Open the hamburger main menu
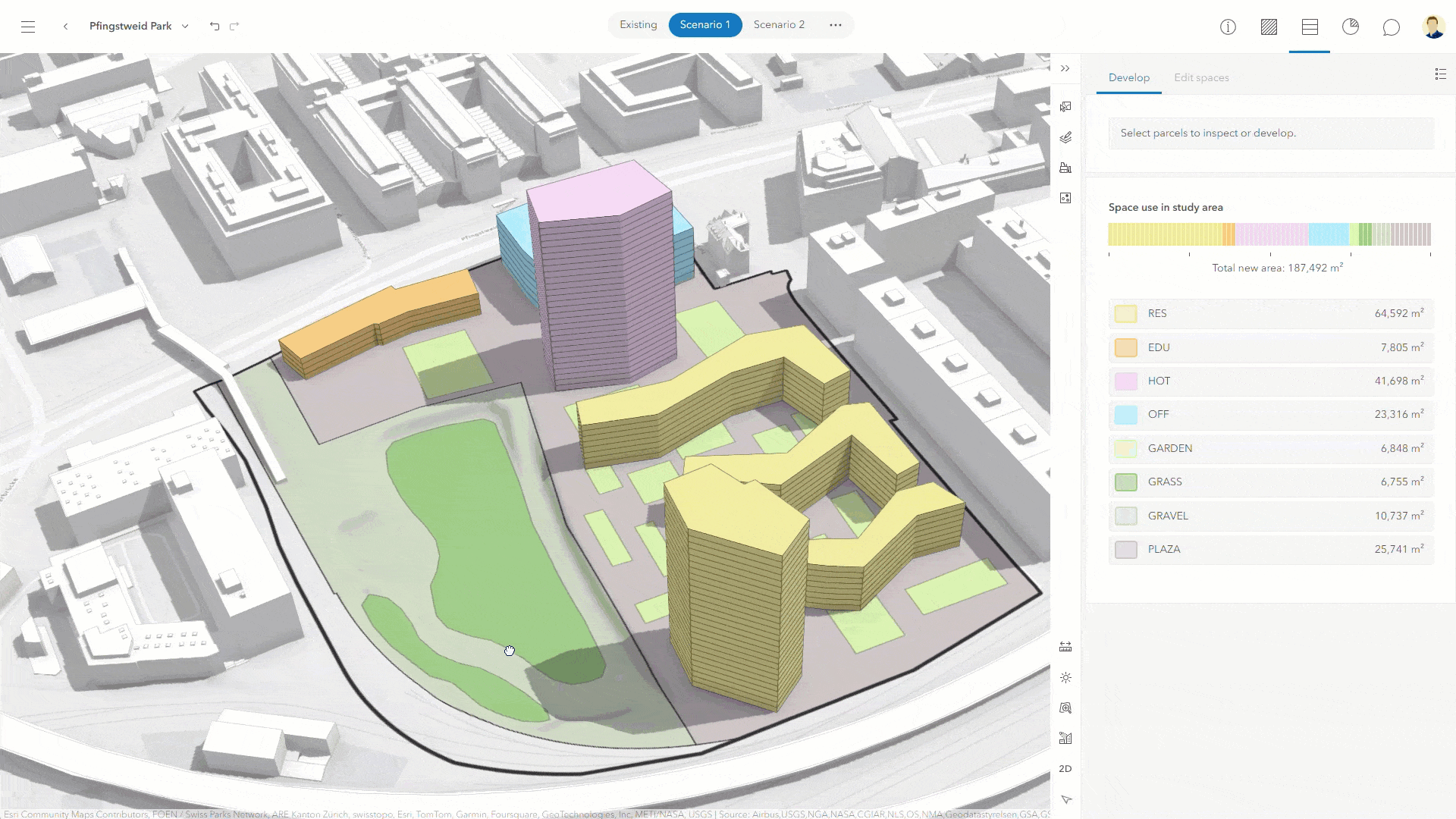1456x819 pixels. coord(28,27)
